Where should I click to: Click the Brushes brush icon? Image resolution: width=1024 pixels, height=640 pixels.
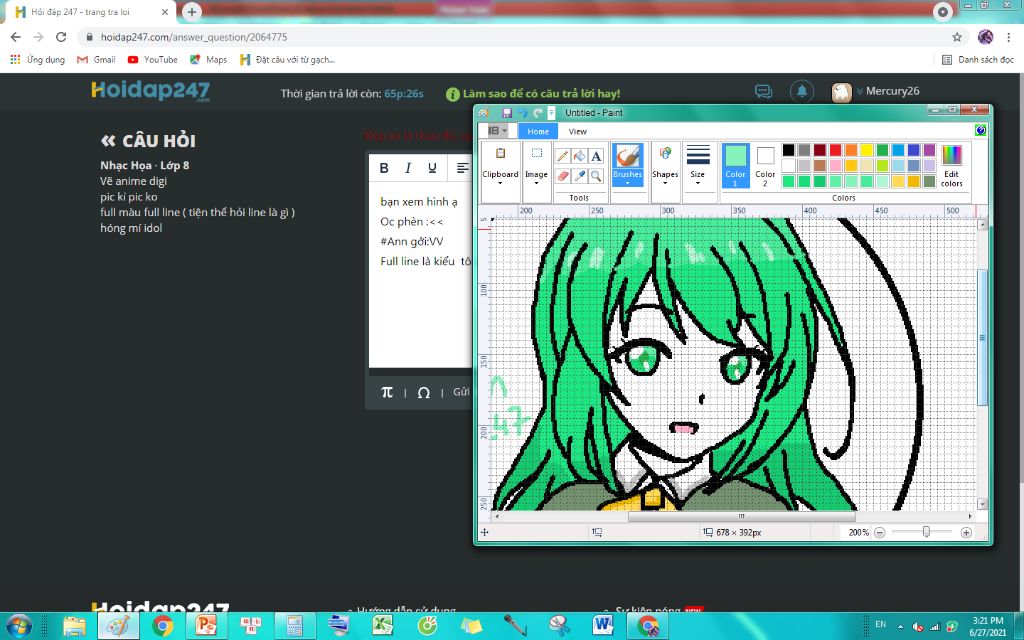point(628,157)
